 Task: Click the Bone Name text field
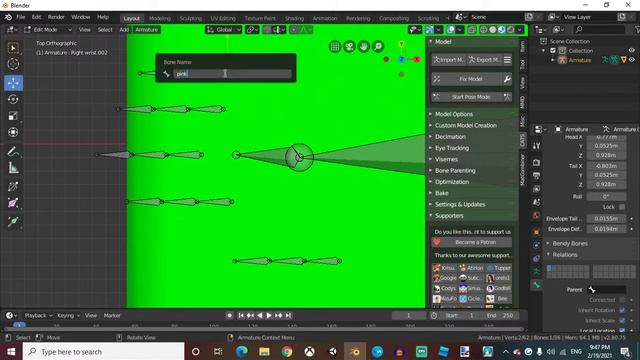tap(232, 74)
